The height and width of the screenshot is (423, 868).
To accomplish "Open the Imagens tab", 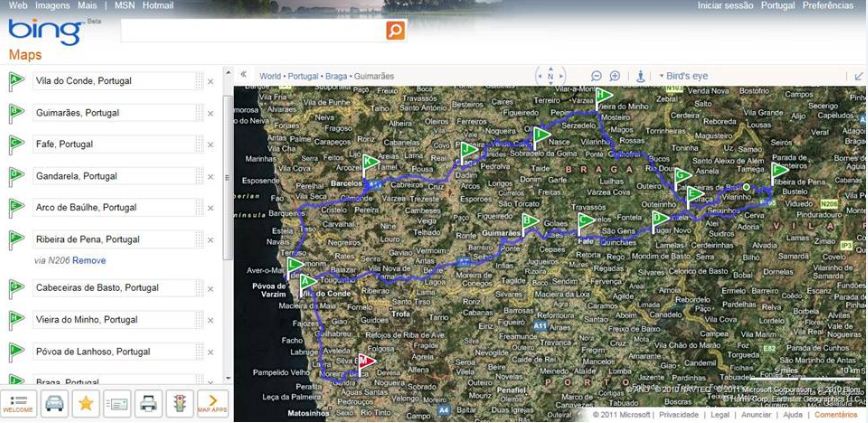I will pyautogui.click(x=52, y=6).
